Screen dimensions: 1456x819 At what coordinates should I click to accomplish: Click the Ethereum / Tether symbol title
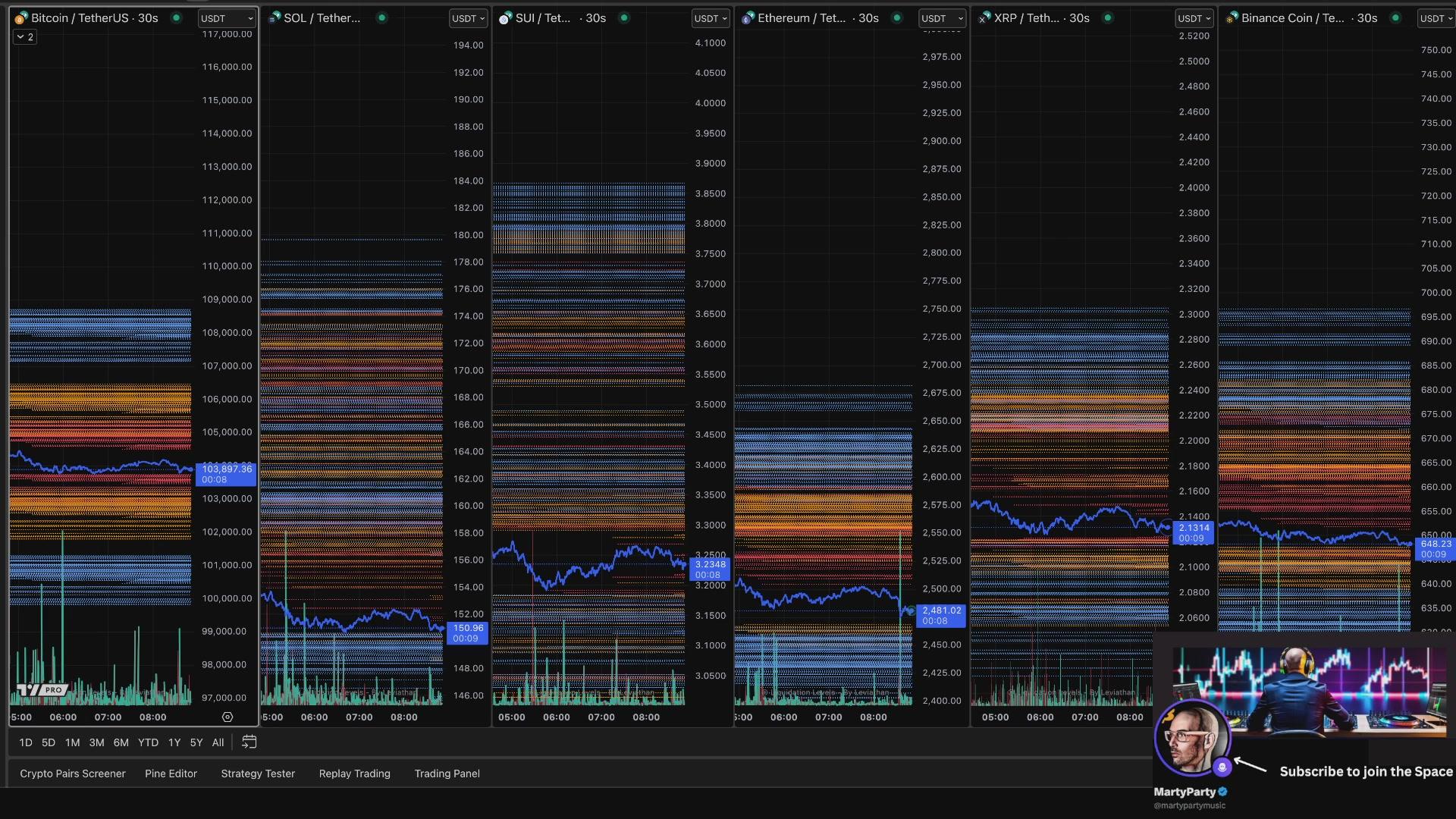click(802, 18)
